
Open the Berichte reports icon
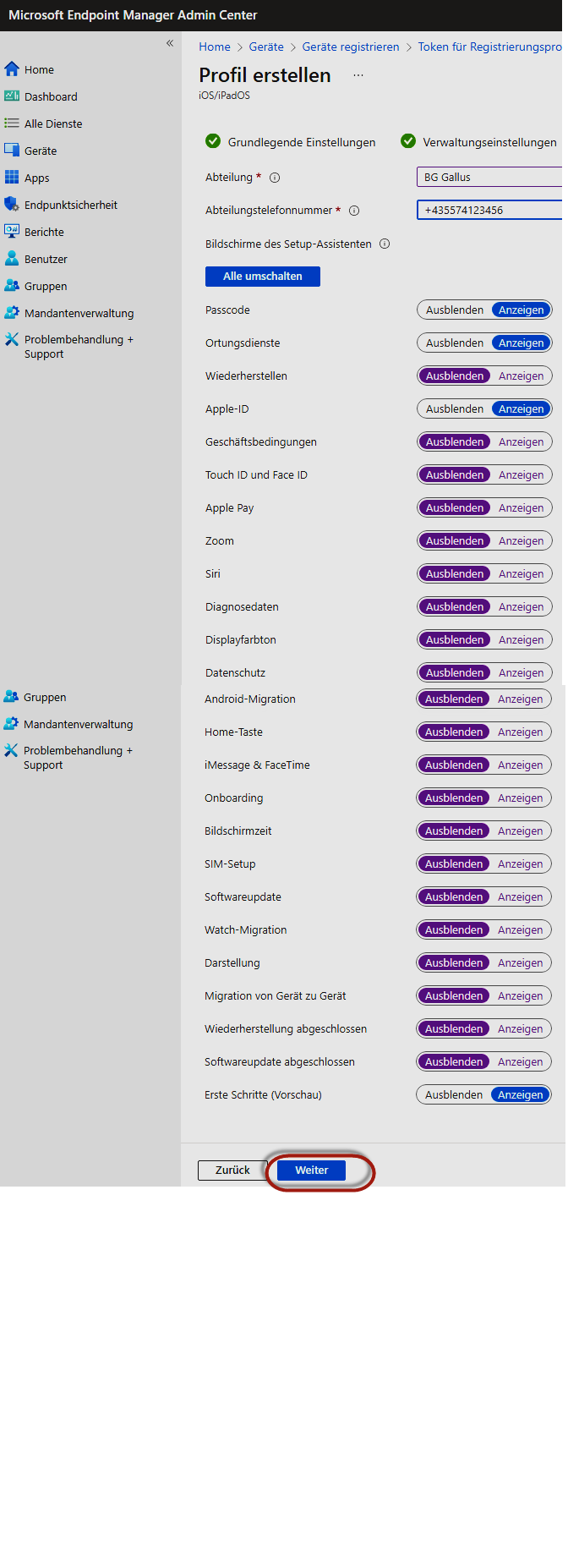click(x=12, y=232)
